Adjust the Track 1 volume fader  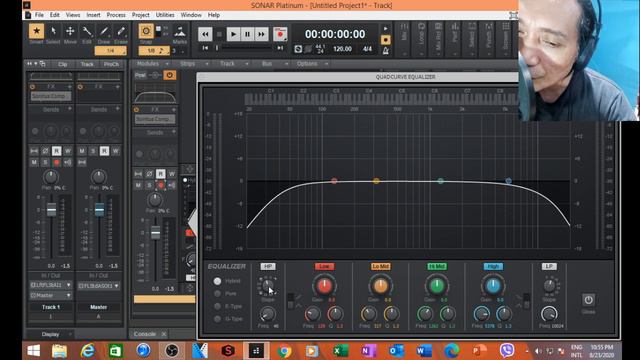click(51, 210)
